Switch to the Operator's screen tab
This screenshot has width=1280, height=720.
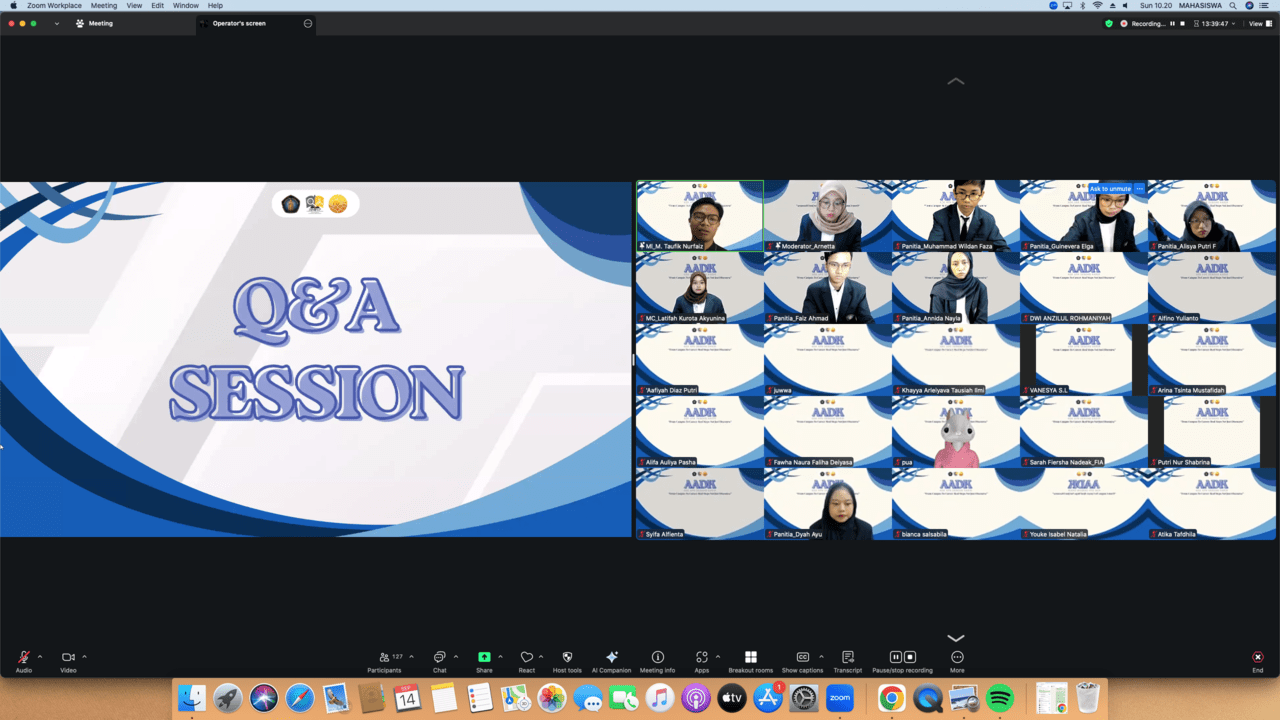coord(240,23)
